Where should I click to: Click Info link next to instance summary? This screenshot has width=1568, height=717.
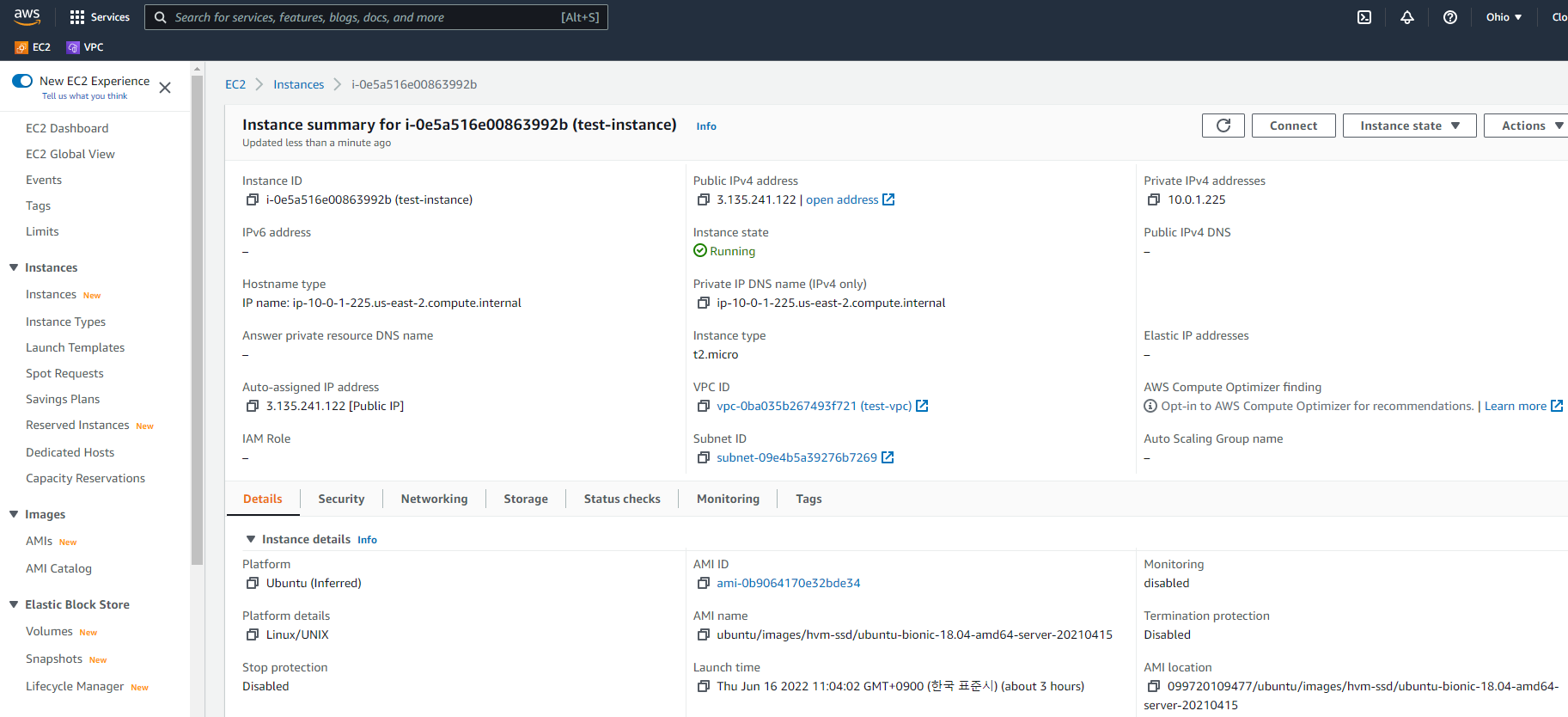pos(706,126)
